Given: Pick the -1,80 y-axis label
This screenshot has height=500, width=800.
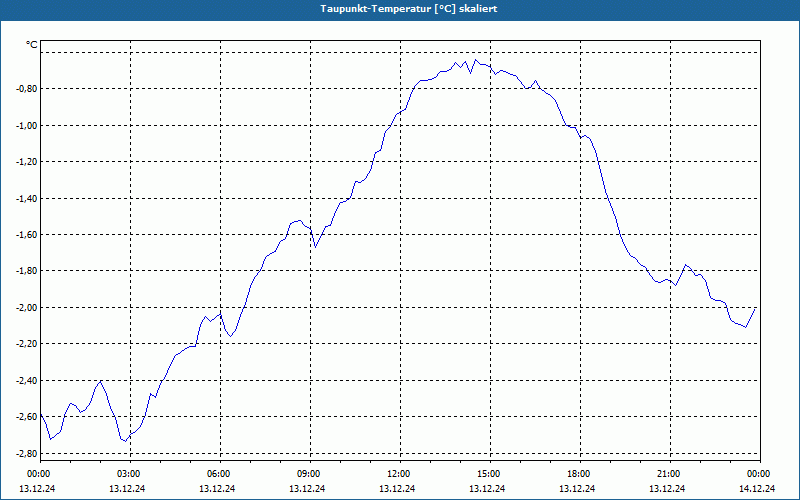Looking at the screenshot, I should pos(28,271).
